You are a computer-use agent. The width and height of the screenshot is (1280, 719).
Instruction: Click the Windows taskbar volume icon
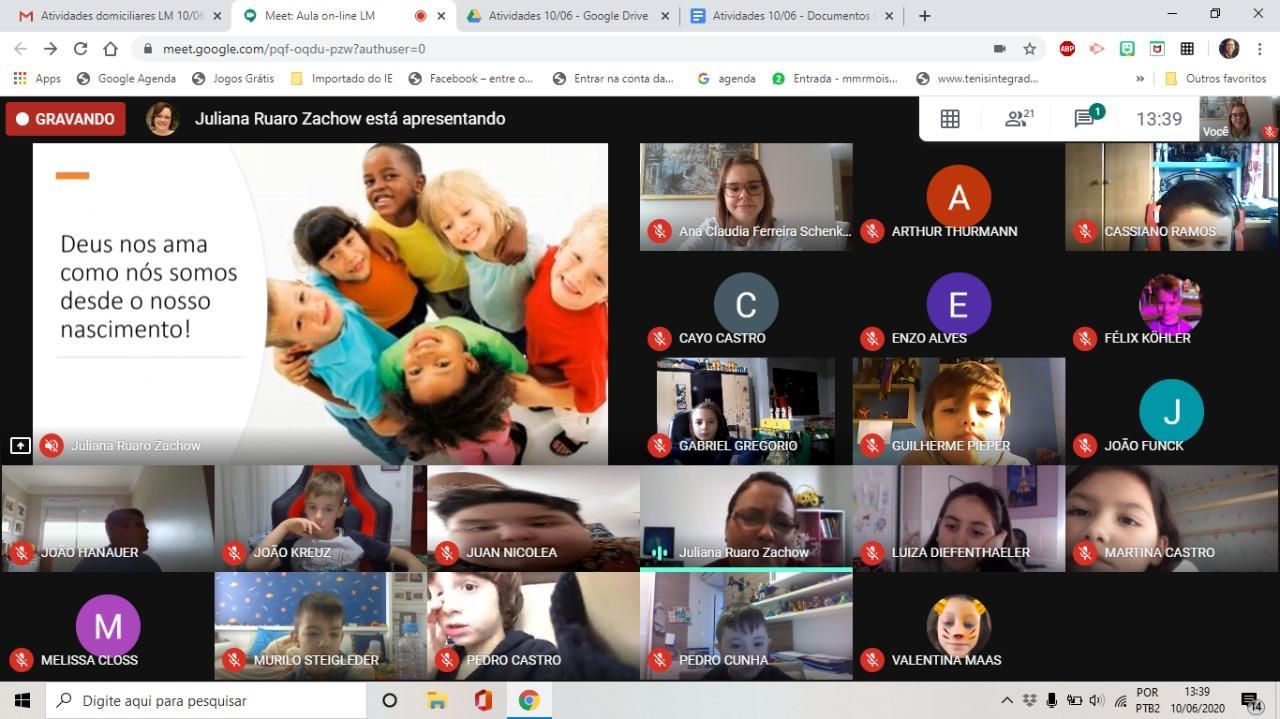pos(1096,700)
